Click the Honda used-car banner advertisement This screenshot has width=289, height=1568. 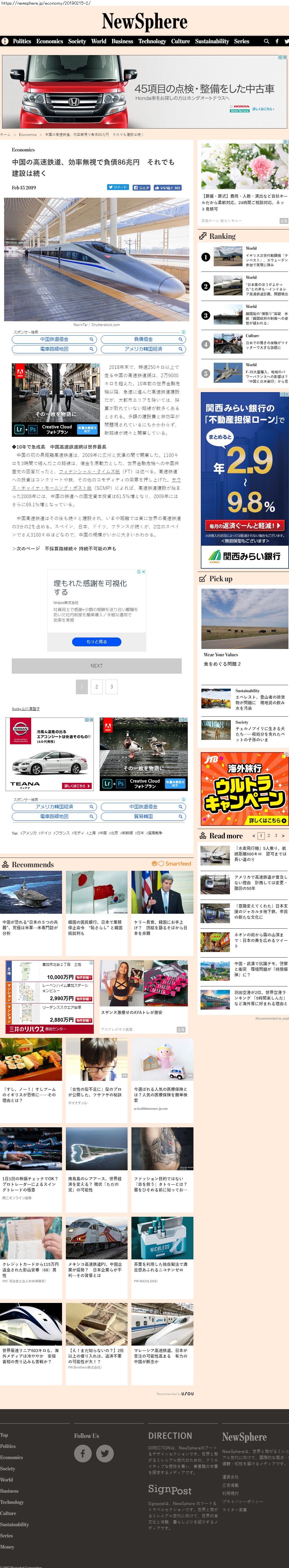(x=144, y=91)
